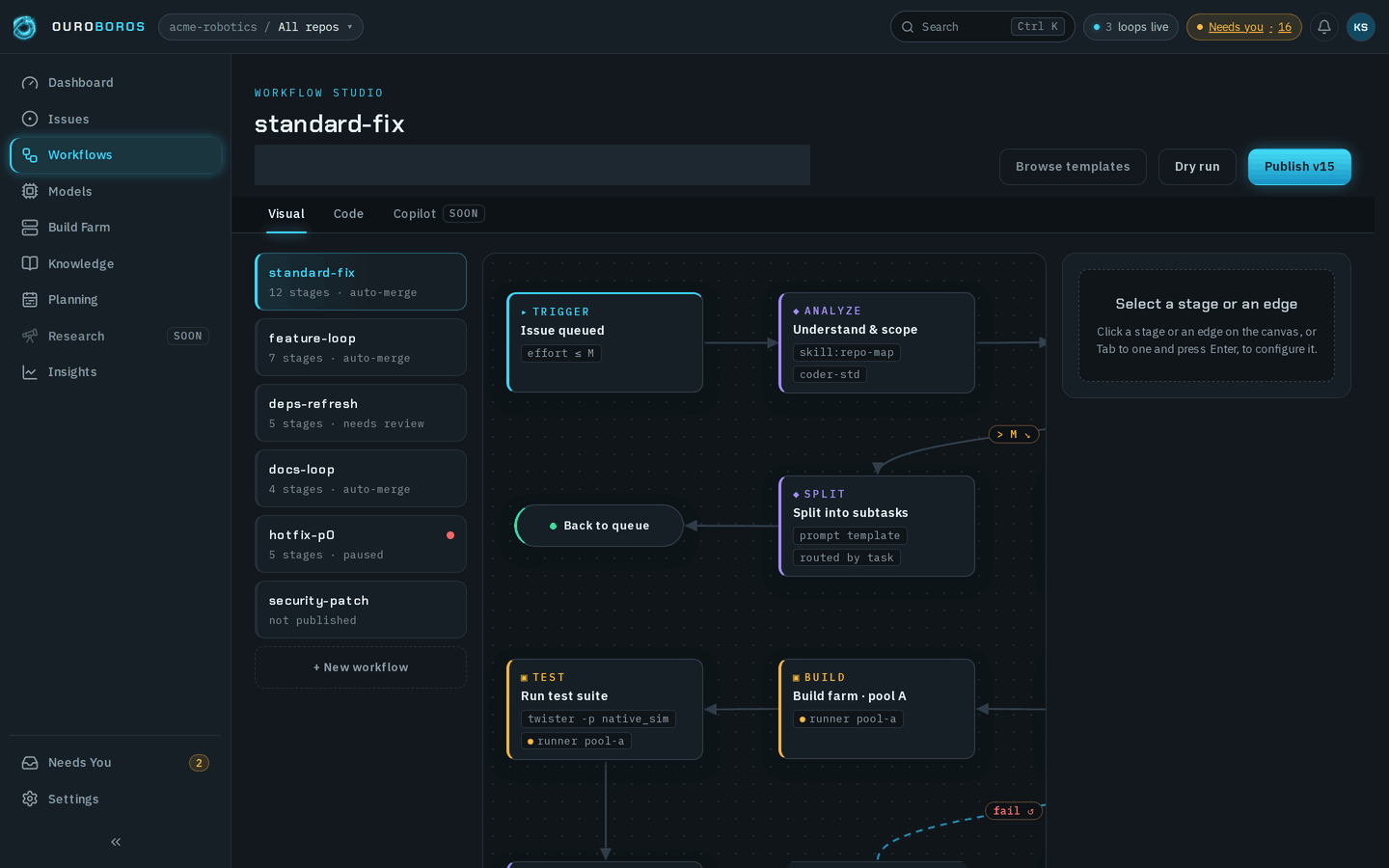The width and height of the screenshot is (1389, 868).
Task: Start a Dry run
Action: pyautogui.click(x=1197, y=167)
